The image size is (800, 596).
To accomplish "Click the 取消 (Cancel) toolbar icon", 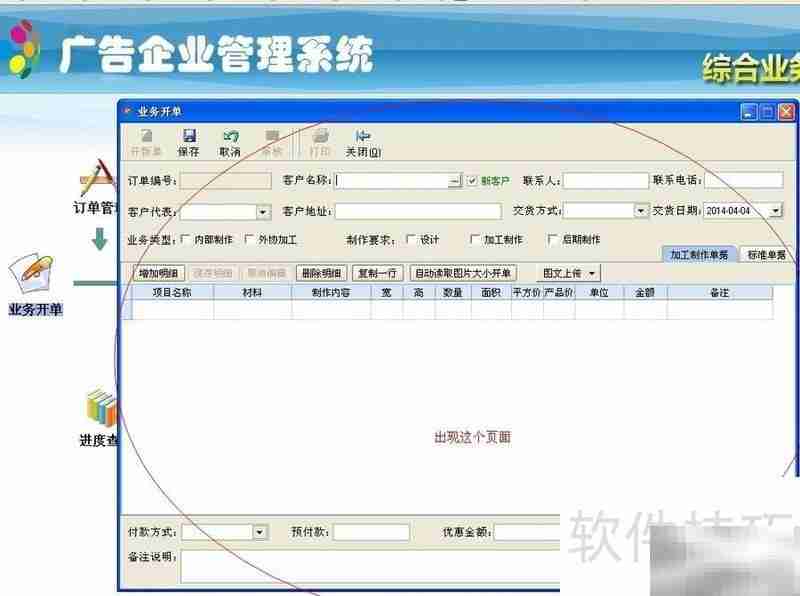I will click(x=230, y=140).
